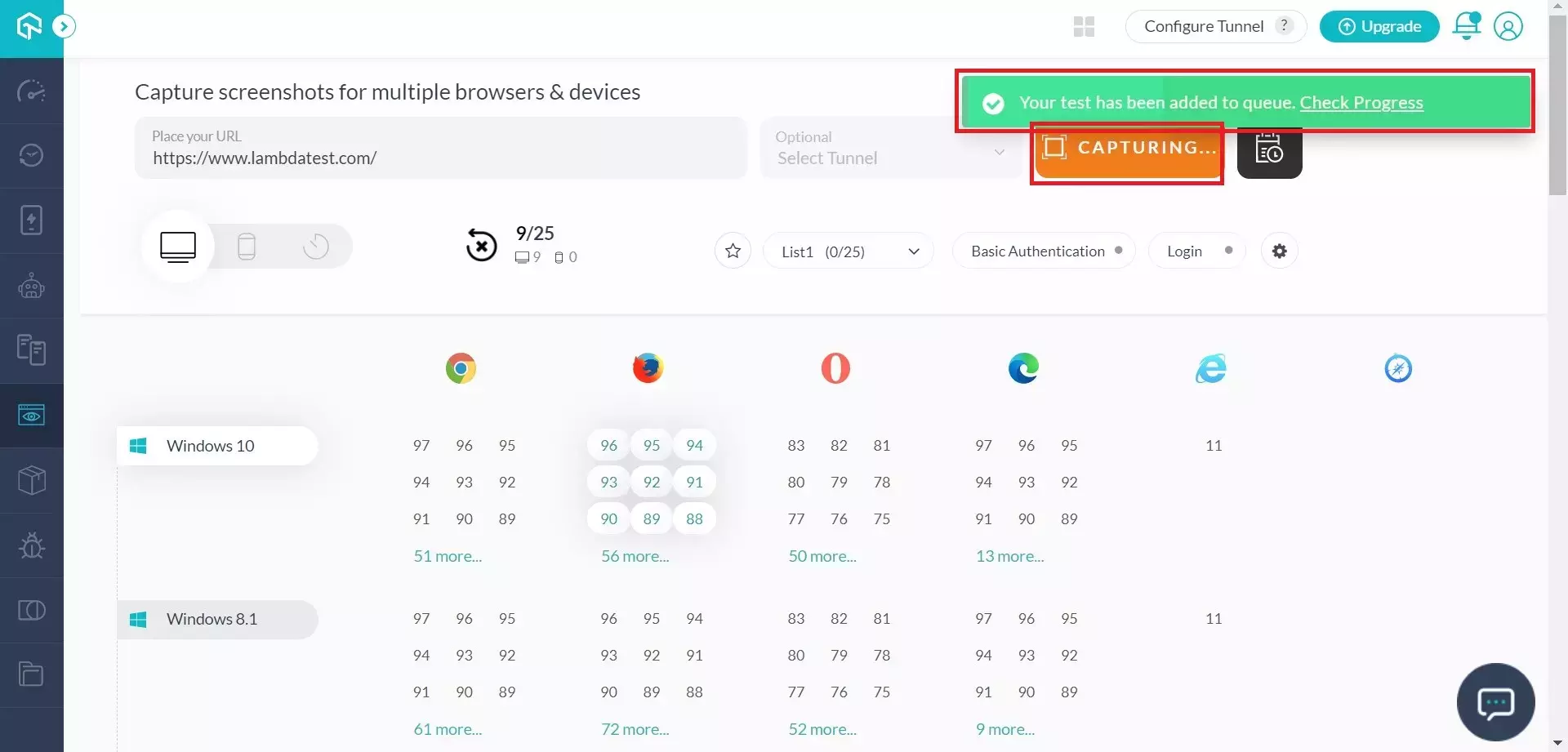Toggle Basic Authentication option
This screenshot has height=752, width=1568.
(1043, 251)
